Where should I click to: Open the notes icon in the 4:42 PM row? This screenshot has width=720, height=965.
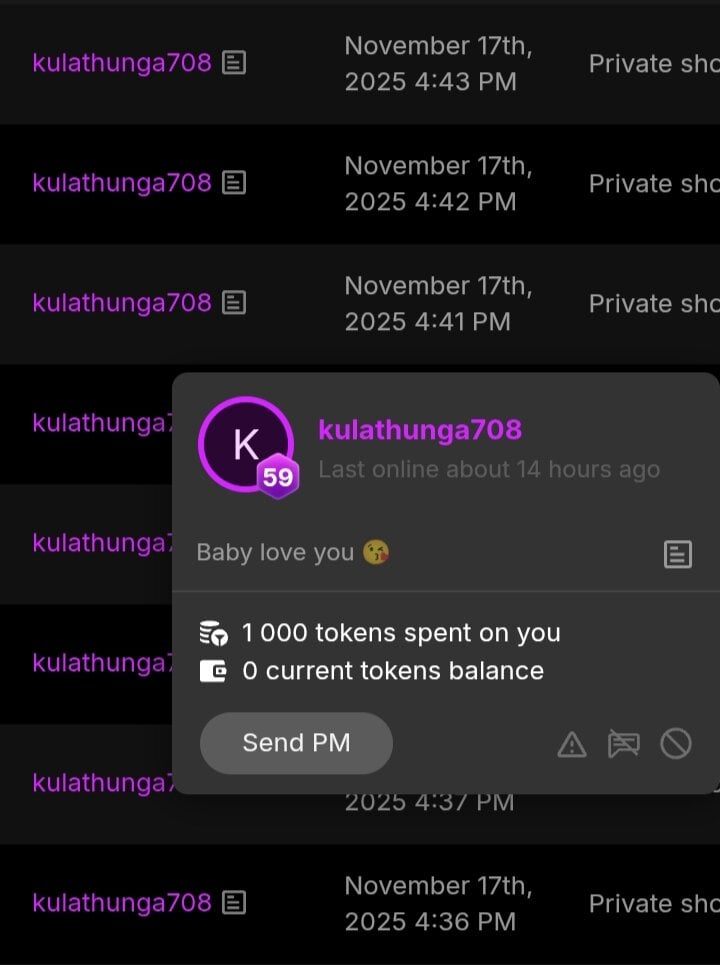[x=234, y=183]
